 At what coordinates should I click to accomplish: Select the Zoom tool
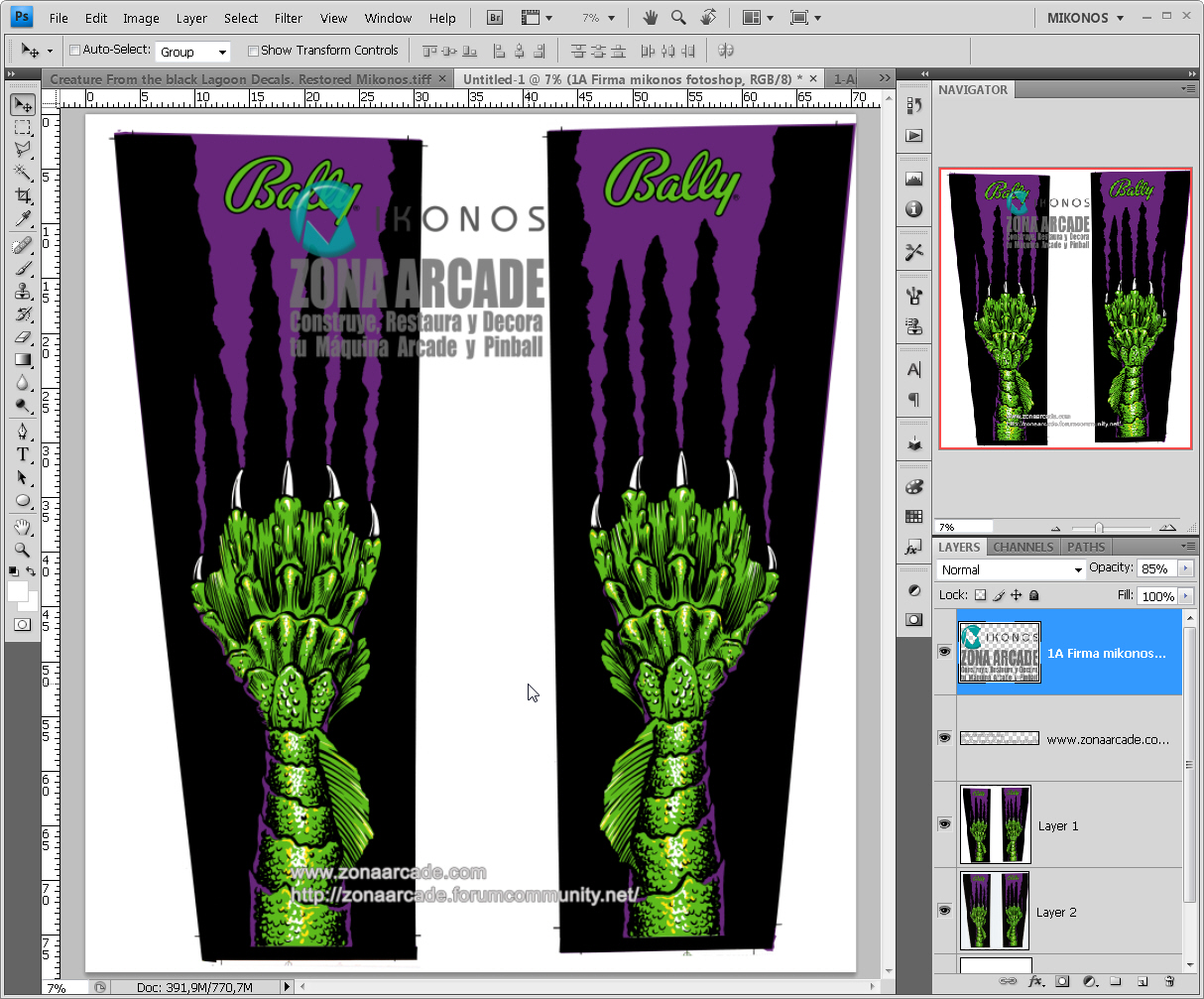(21, 545)
